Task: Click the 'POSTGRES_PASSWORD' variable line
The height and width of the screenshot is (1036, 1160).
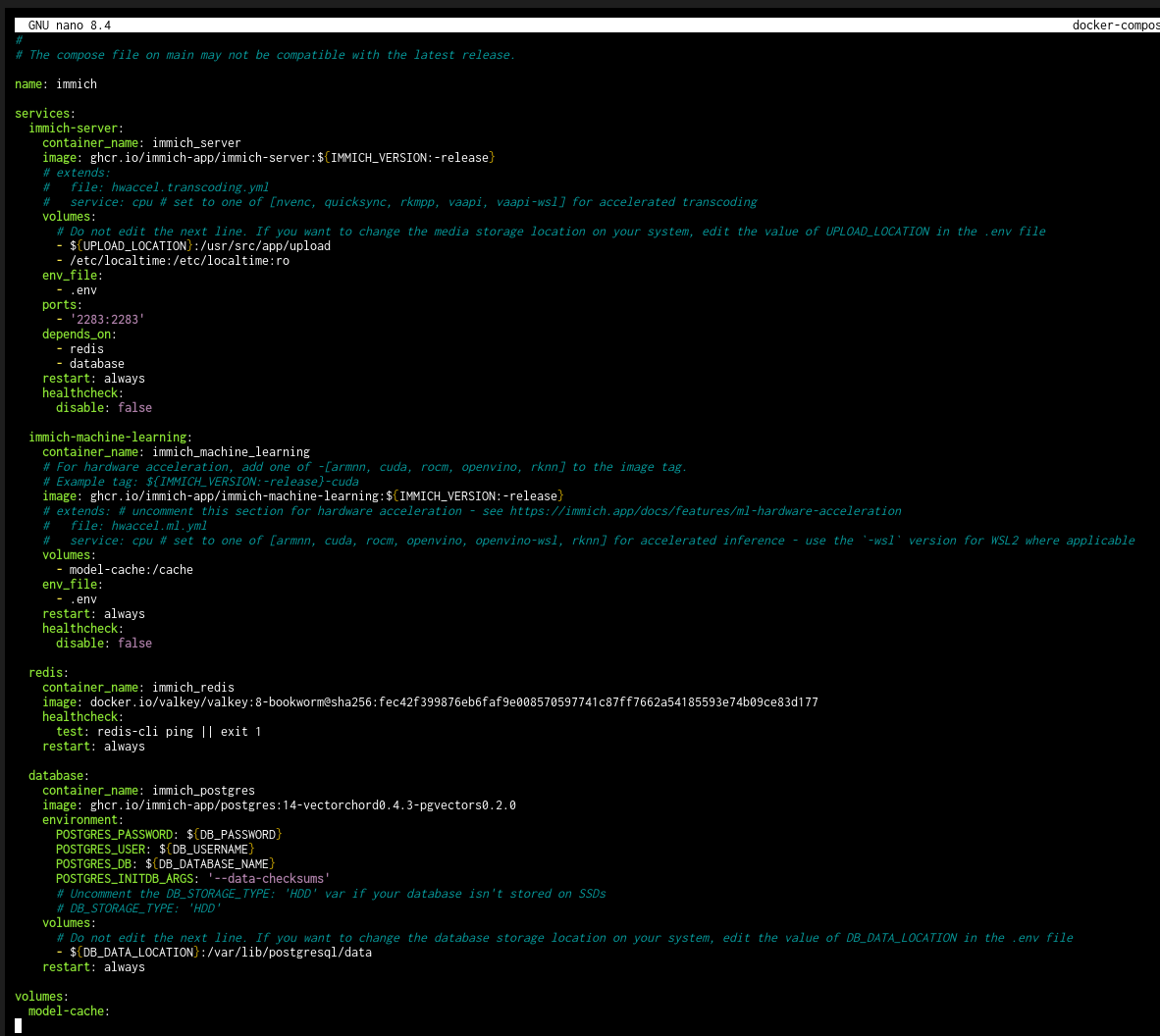Action: tap(169, 835)
